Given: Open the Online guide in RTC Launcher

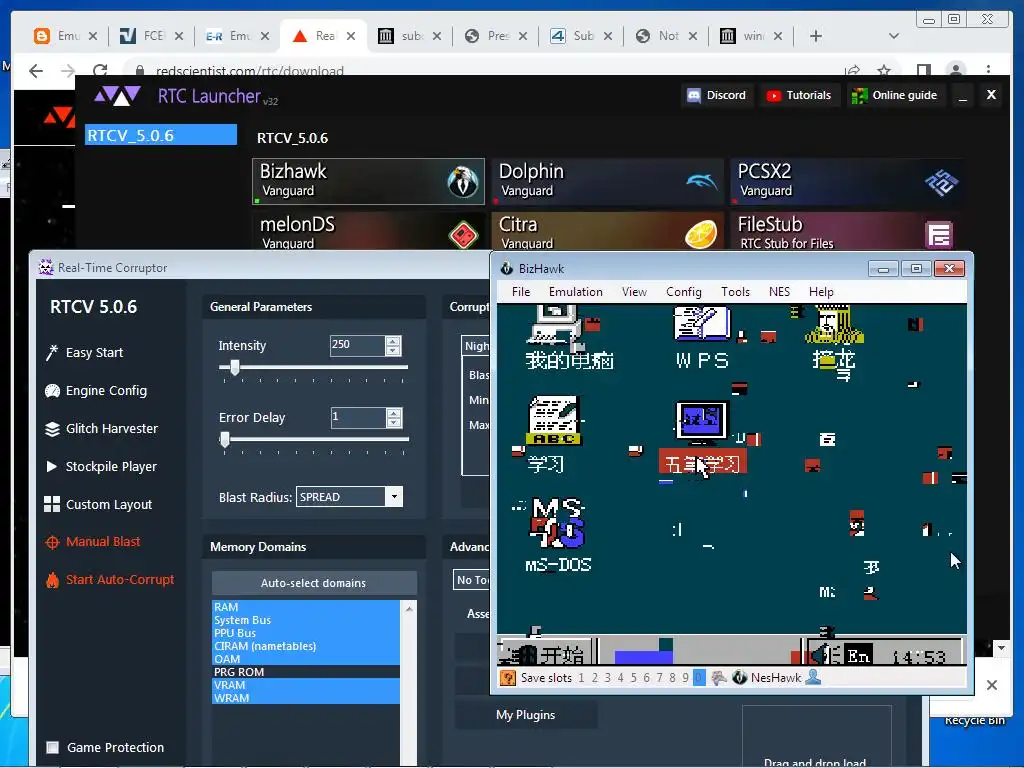Looking at the screenshot, I should tap(895, 95).
